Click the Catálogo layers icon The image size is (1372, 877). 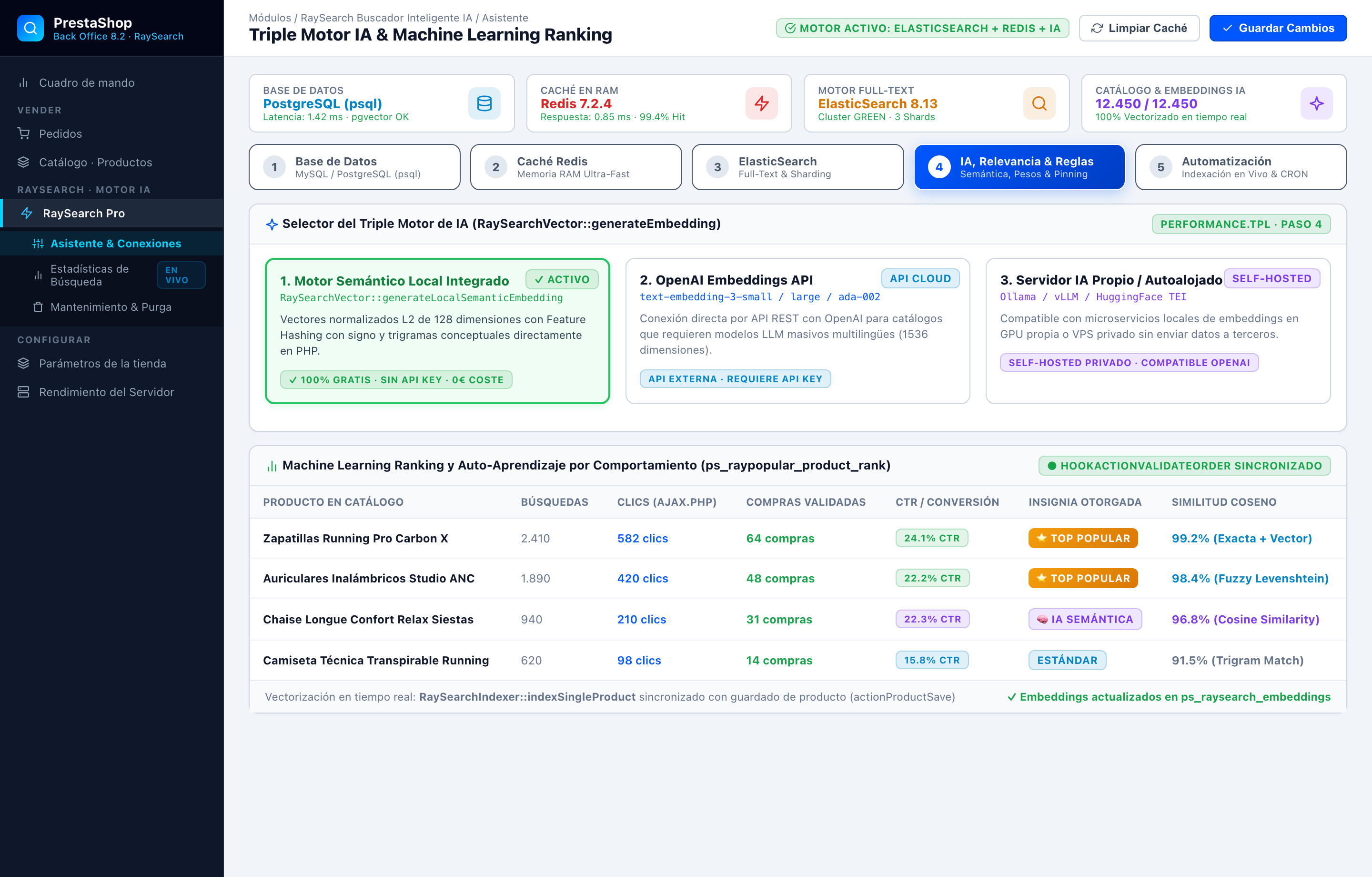pos(23,162)
